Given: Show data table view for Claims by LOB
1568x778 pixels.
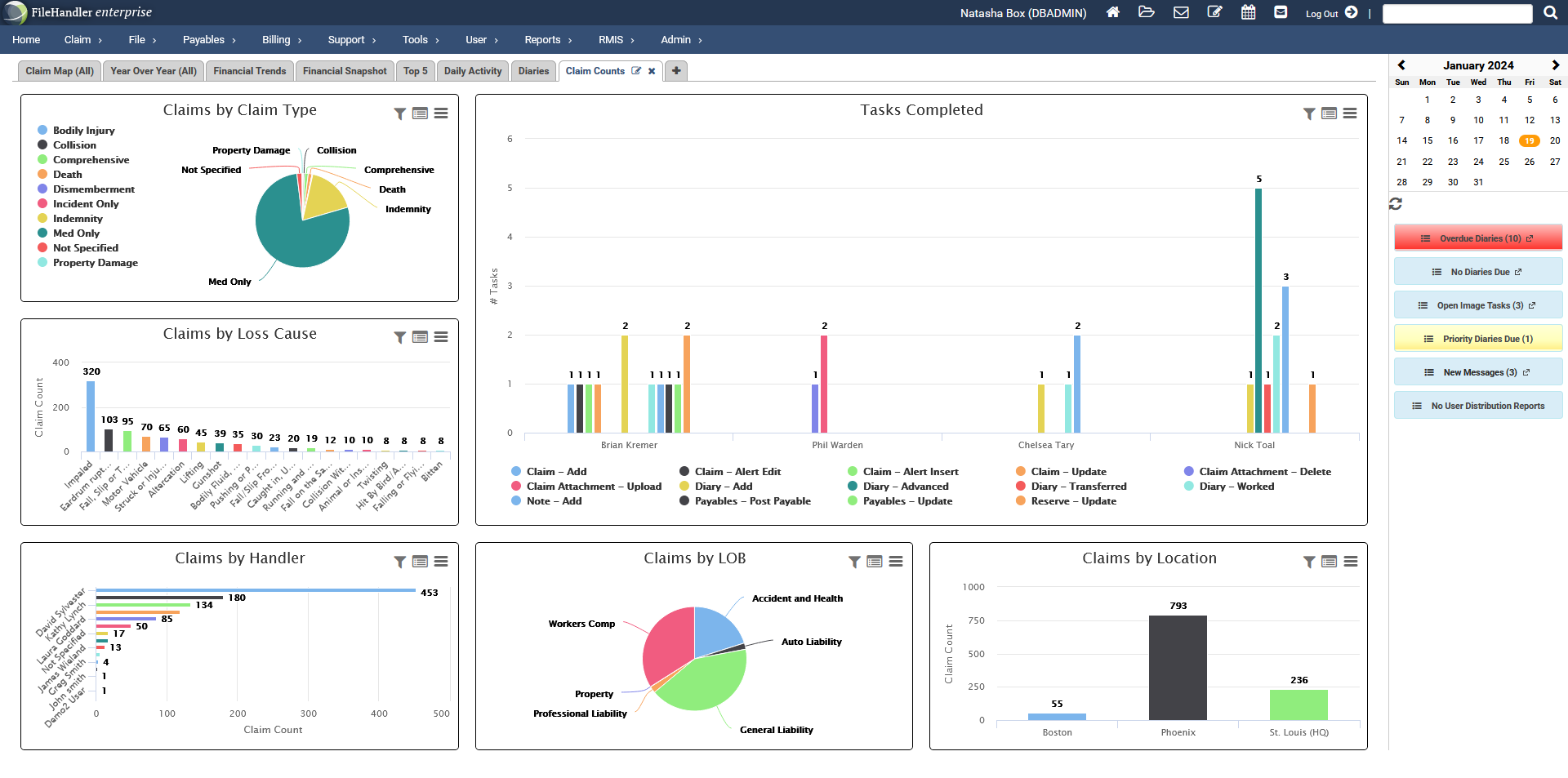Looking at the screenshot, I should pyautogui.click(x=875, y=562).
